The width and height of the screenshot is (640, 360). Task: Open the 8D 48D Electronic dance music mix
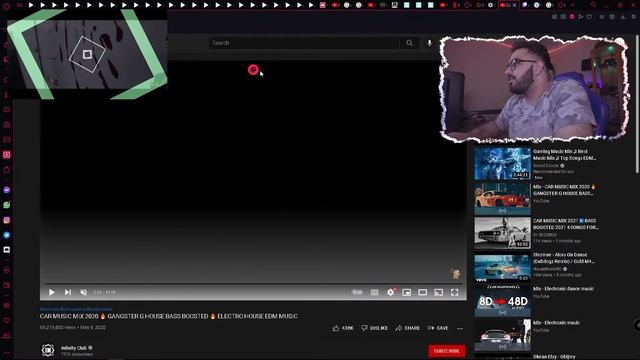(502, 302)
